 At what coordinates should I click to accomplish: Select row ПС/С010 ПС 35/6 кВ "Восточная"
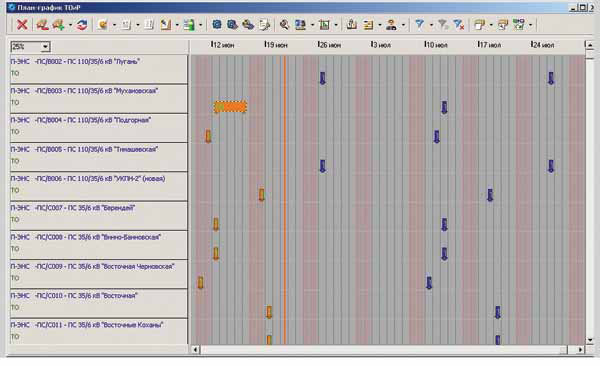pyautogui.click(x=99, y=304)
